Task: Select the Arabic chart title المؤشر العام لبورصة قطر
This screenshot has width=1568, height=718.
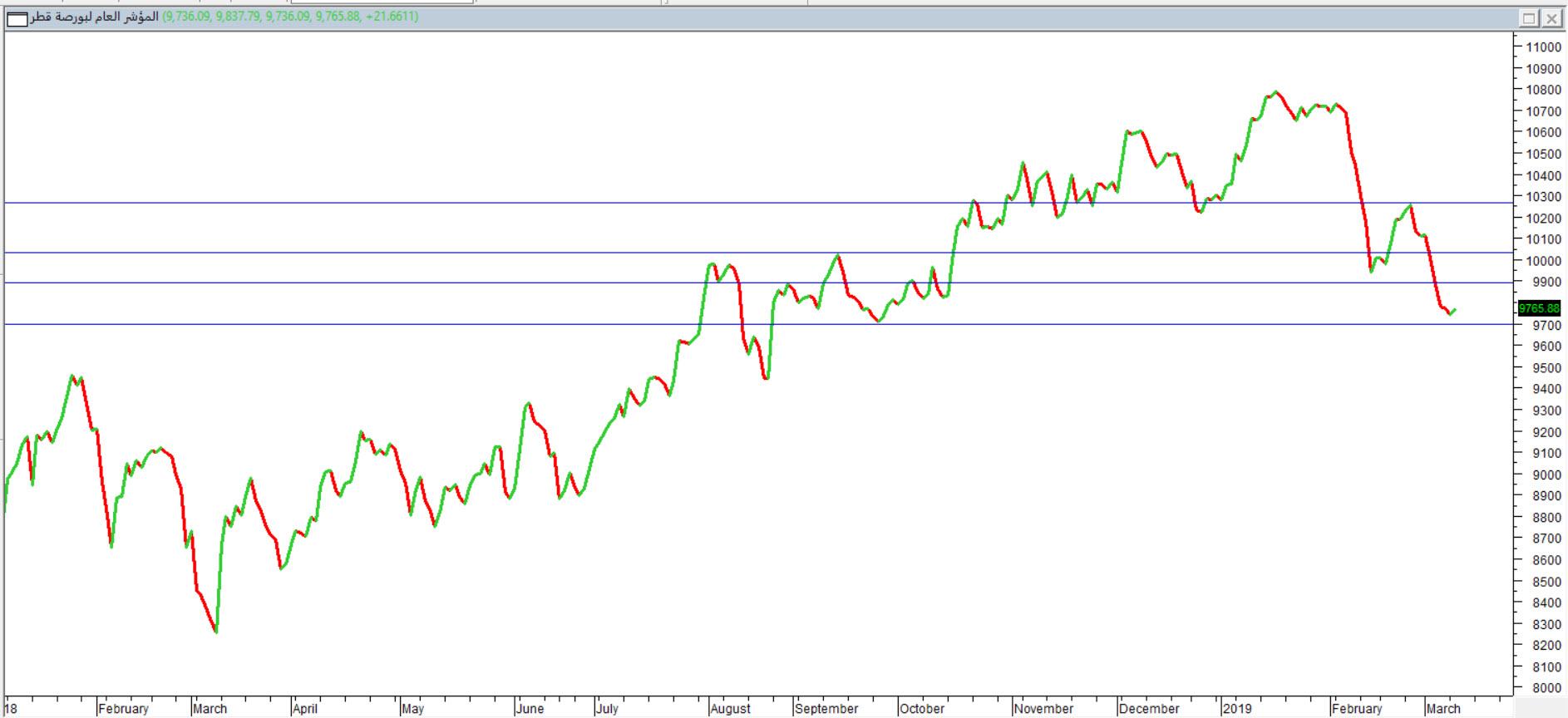Action: (x=94, y=17)
